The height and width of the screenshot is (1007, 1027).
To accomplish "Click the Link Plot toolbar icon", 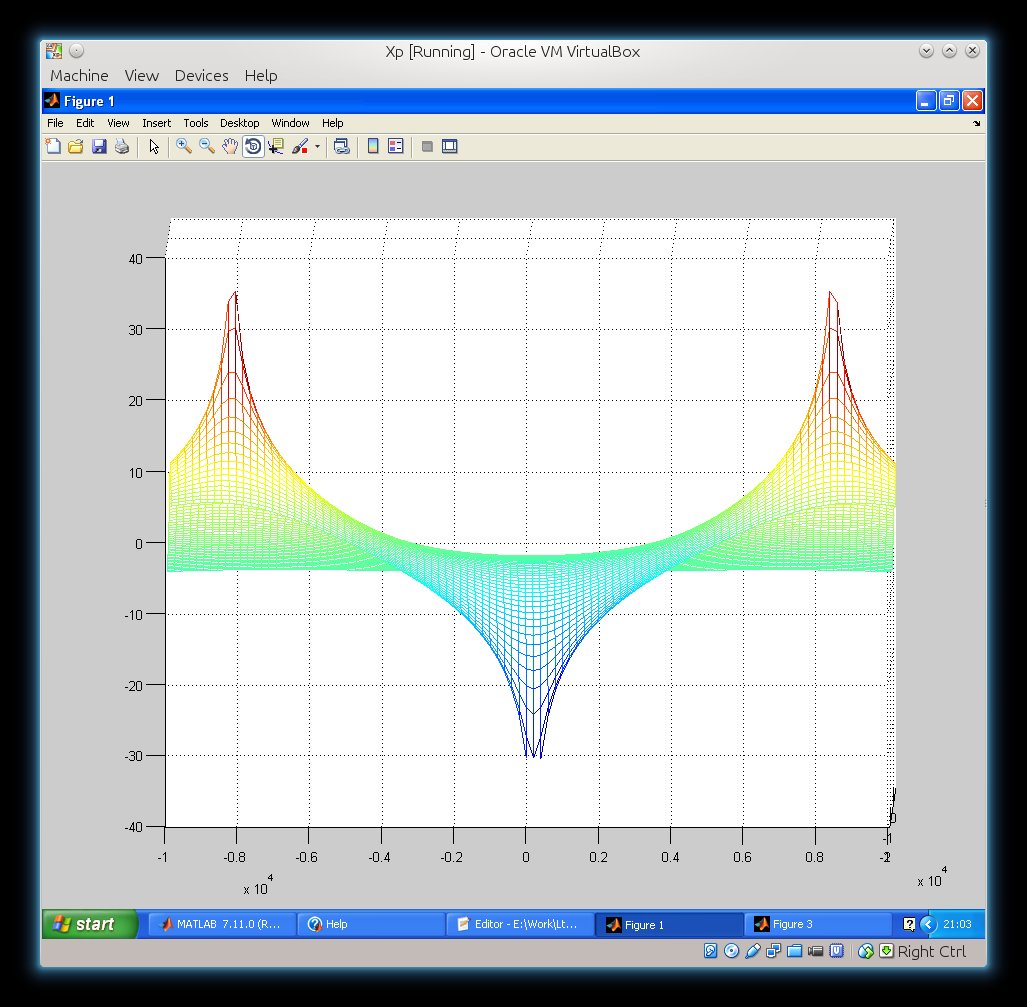I will pyautogui.click(x=341, y=146).
